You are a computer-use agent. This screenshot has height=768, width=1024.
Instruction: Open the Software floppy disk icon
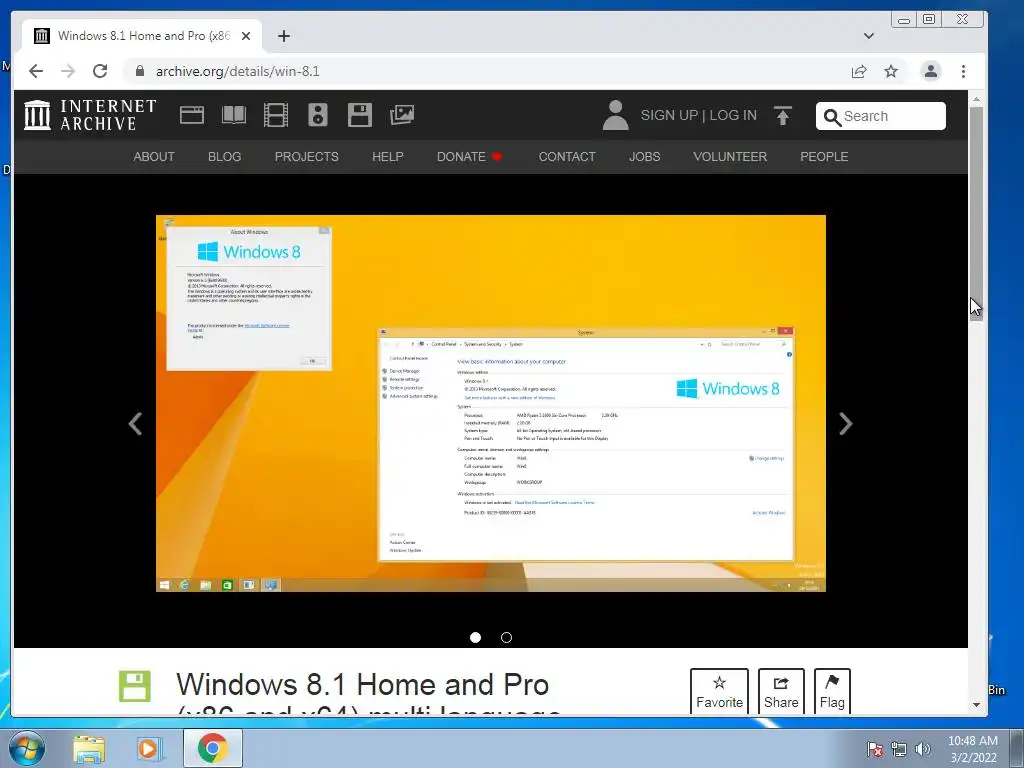tap(360, 115)
